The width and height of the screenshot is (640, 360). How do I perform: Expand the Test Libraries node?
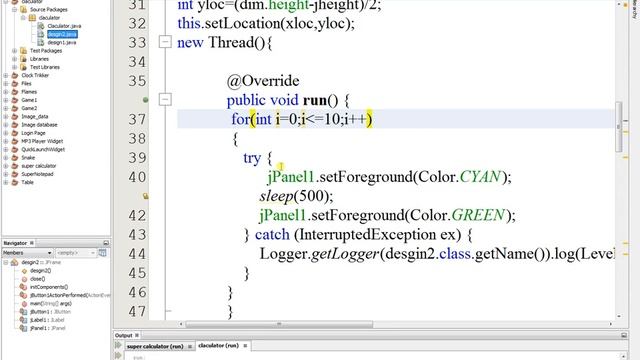(15, 67)
